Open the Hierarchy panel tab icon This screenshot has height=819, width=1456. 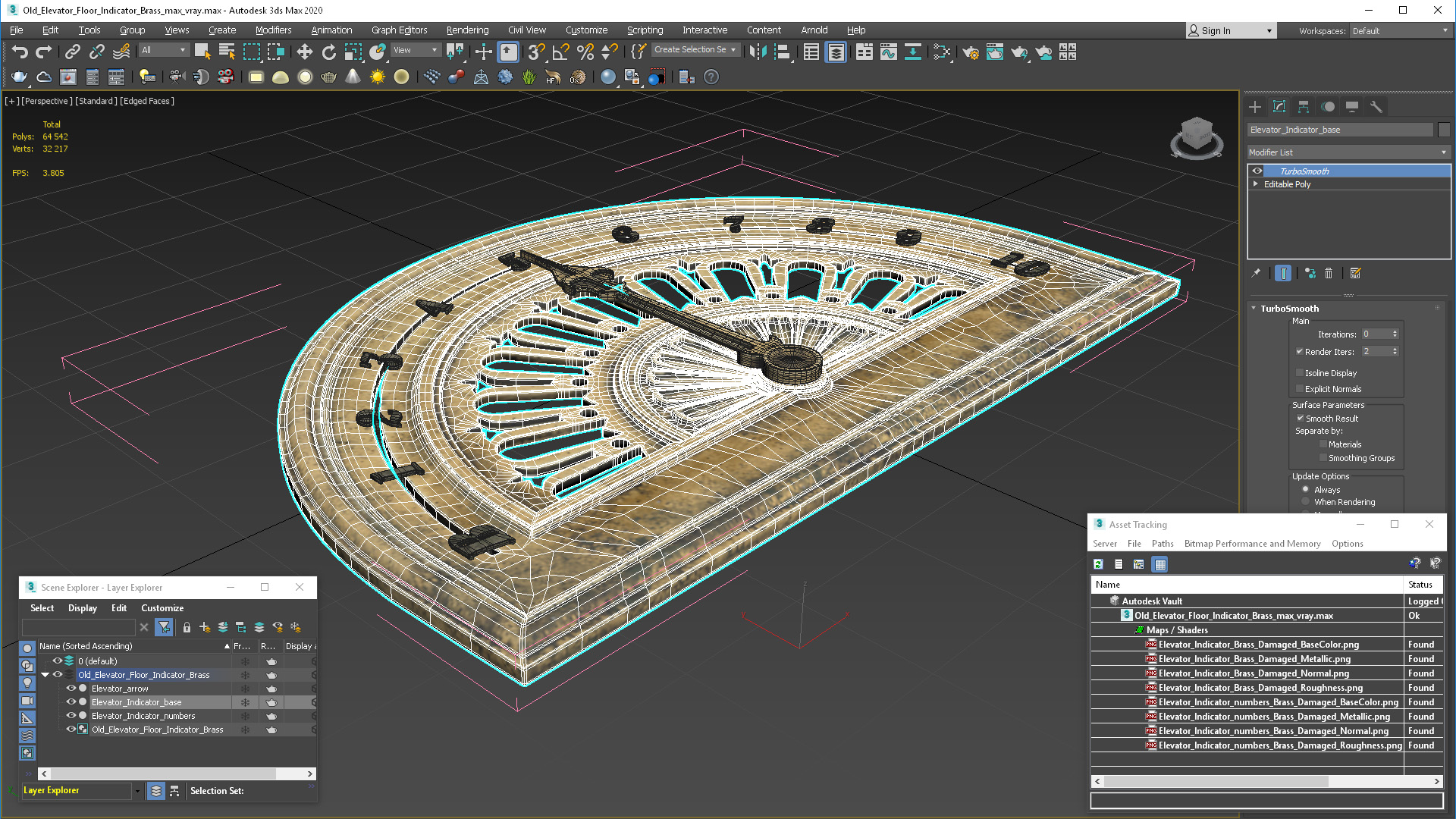click(1304, 107)
